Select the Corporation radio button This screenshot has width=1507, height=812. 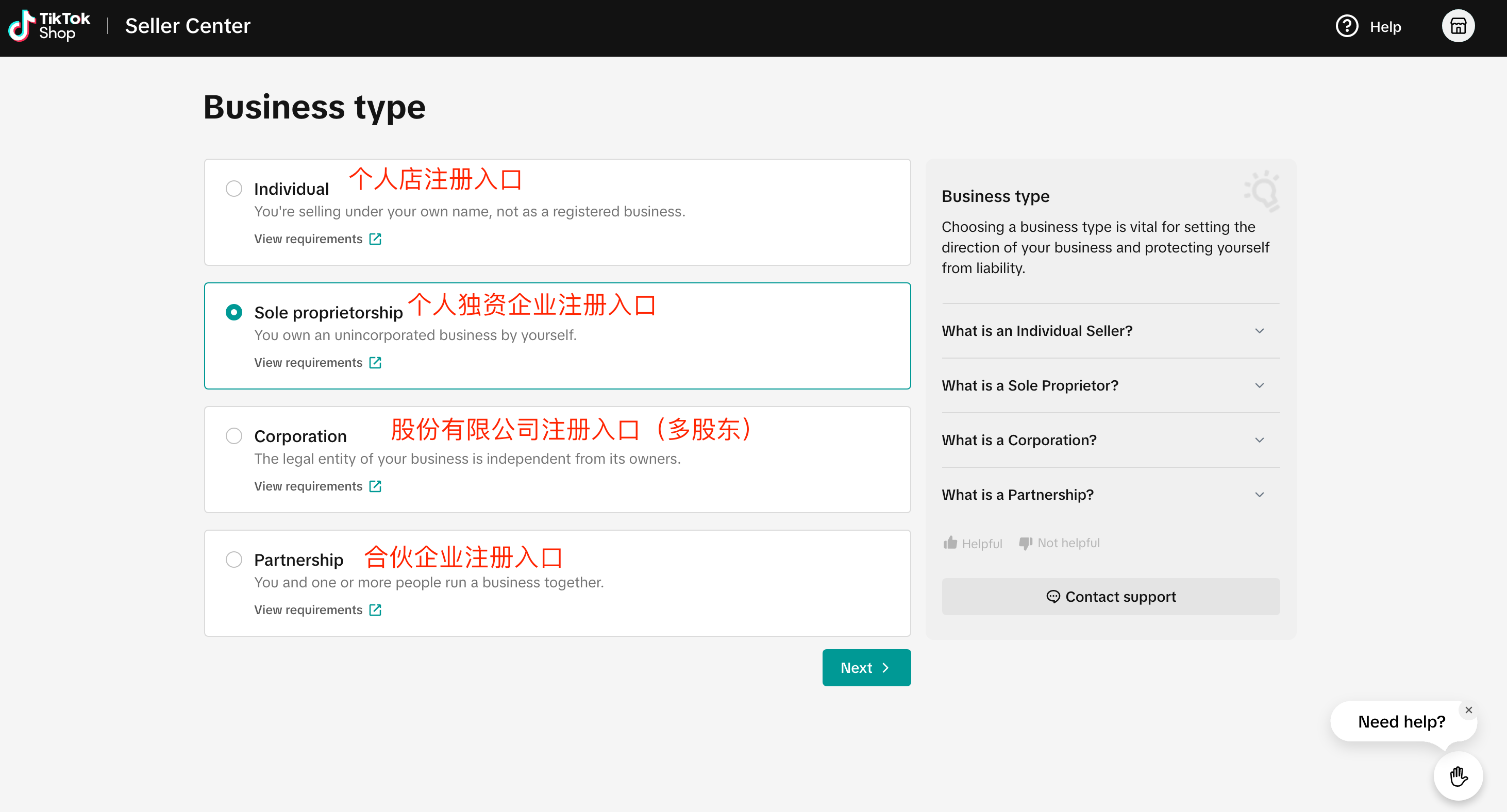pos(234,436)
